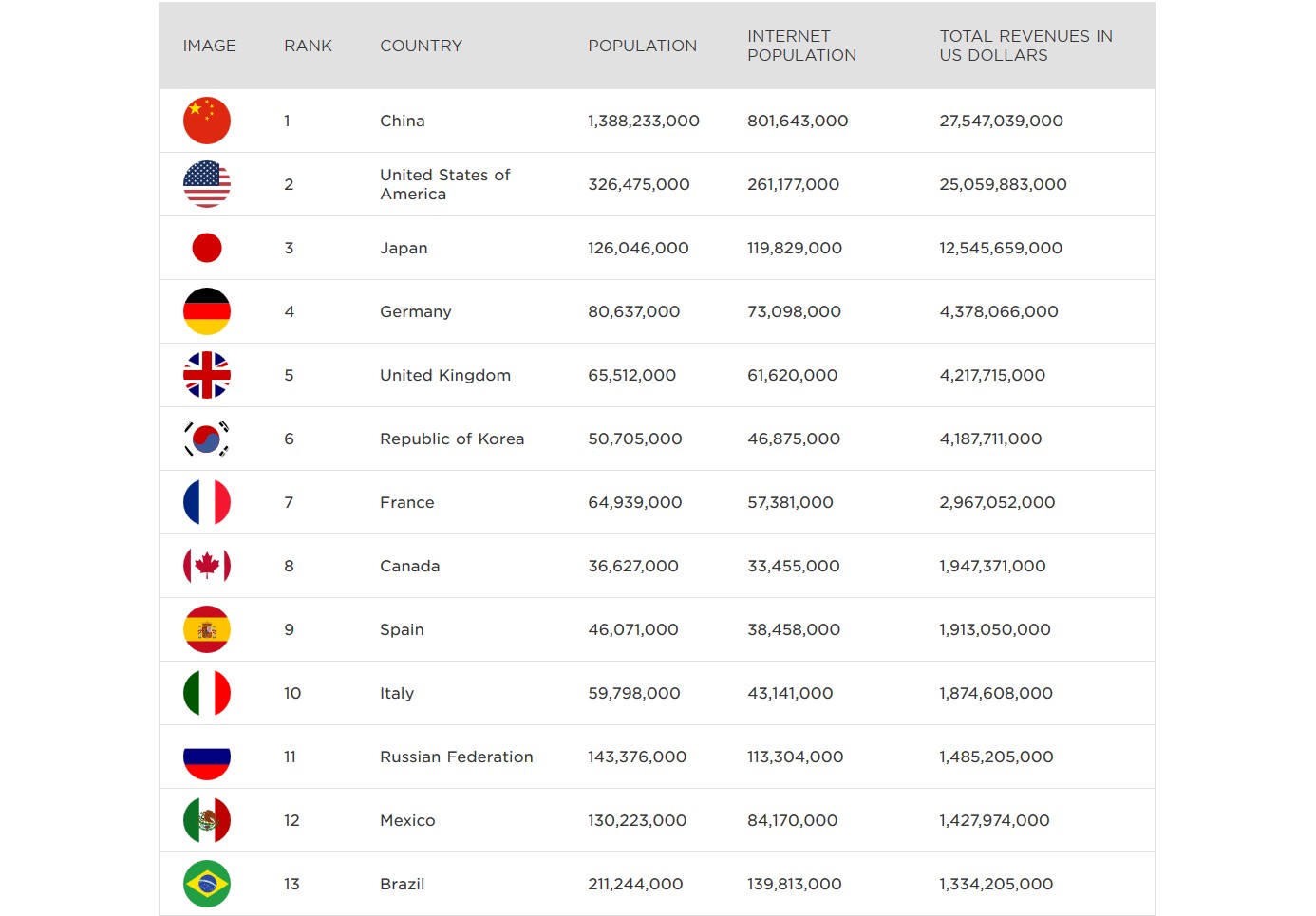
Task: Select the Mexico flag icon
Action: 207,820
